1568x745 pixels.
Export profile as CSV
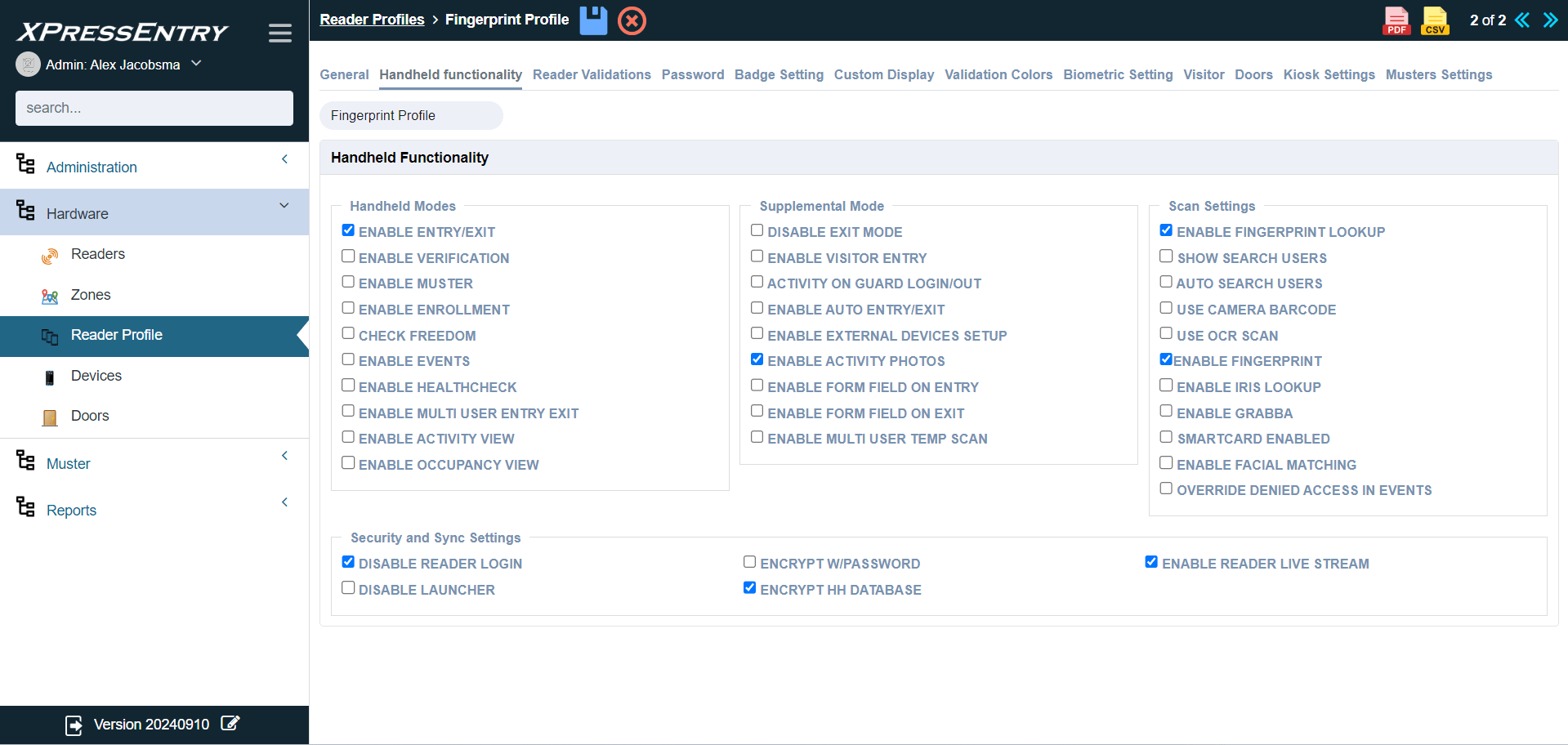tap(1435, 20)
